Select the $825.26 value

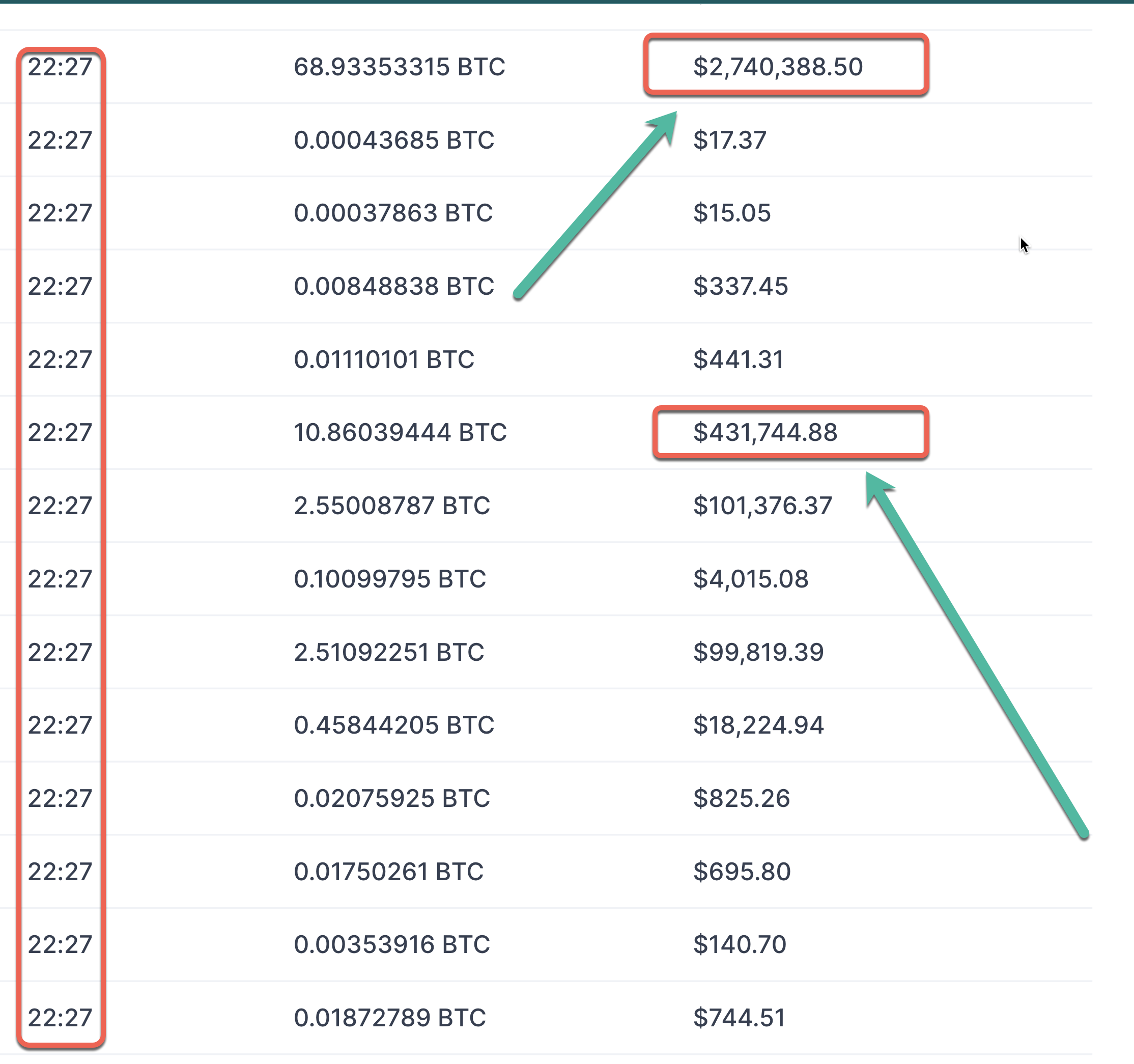[x=742, y=798]
